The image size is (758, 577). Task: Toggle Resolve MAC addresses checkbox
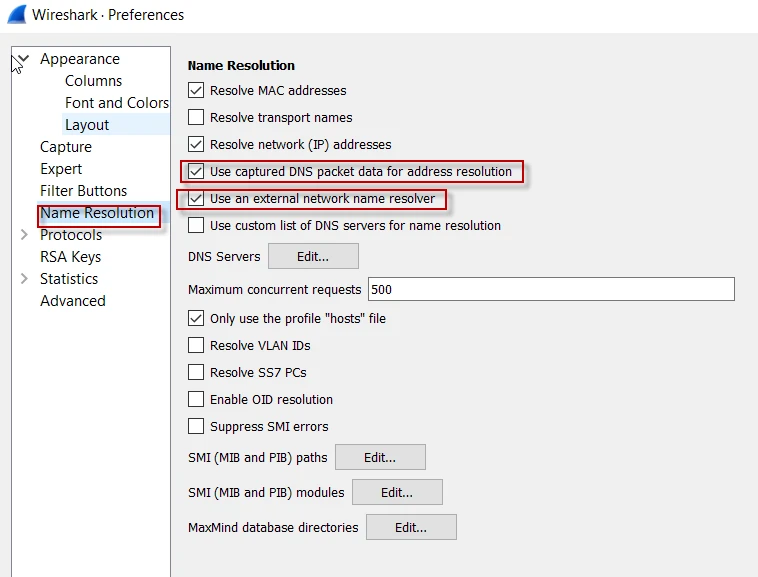196,91
